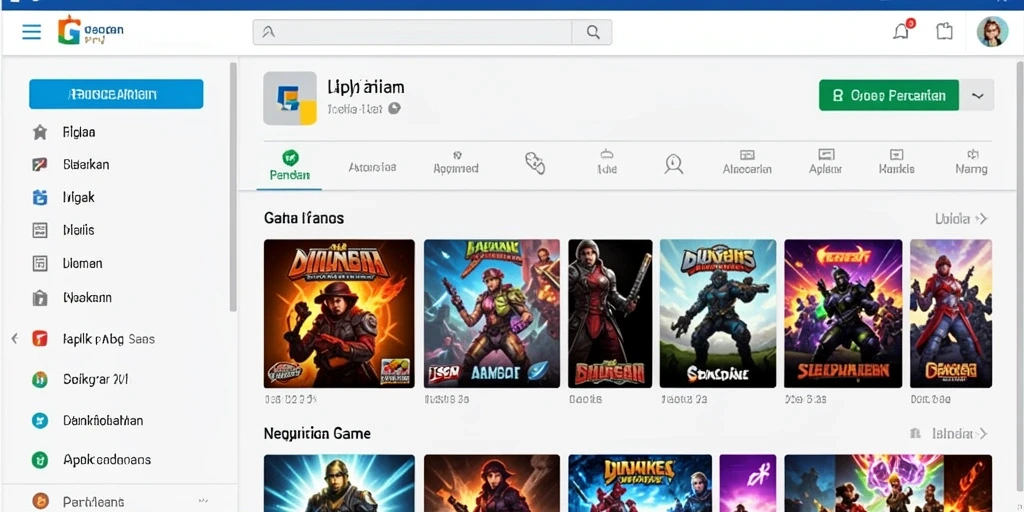Open the AAMBOR game cover
The width and height of the screenshot is (1024, 512).
click(492, 313)
